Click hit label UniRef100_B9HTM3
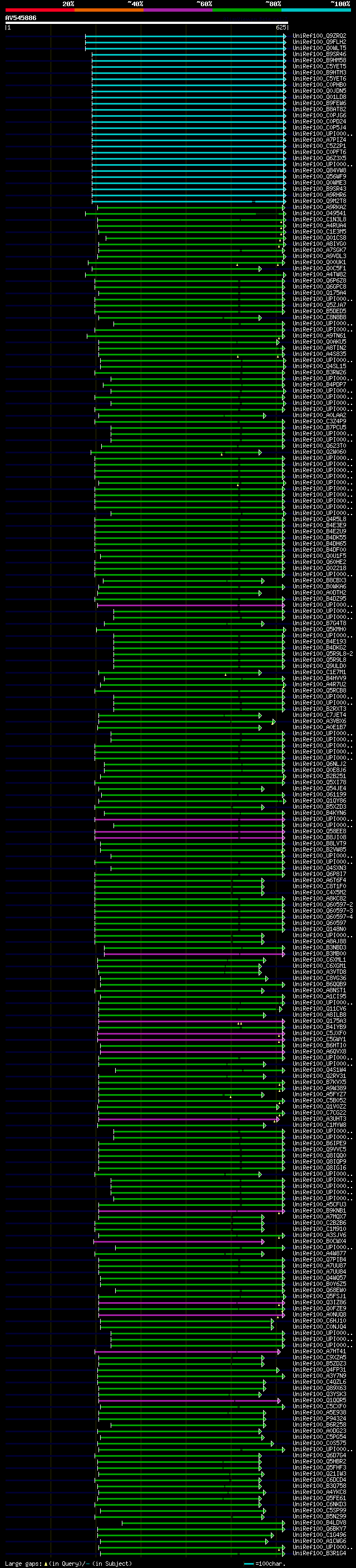Screen dimensions: 356x1568 click(319, 72)
